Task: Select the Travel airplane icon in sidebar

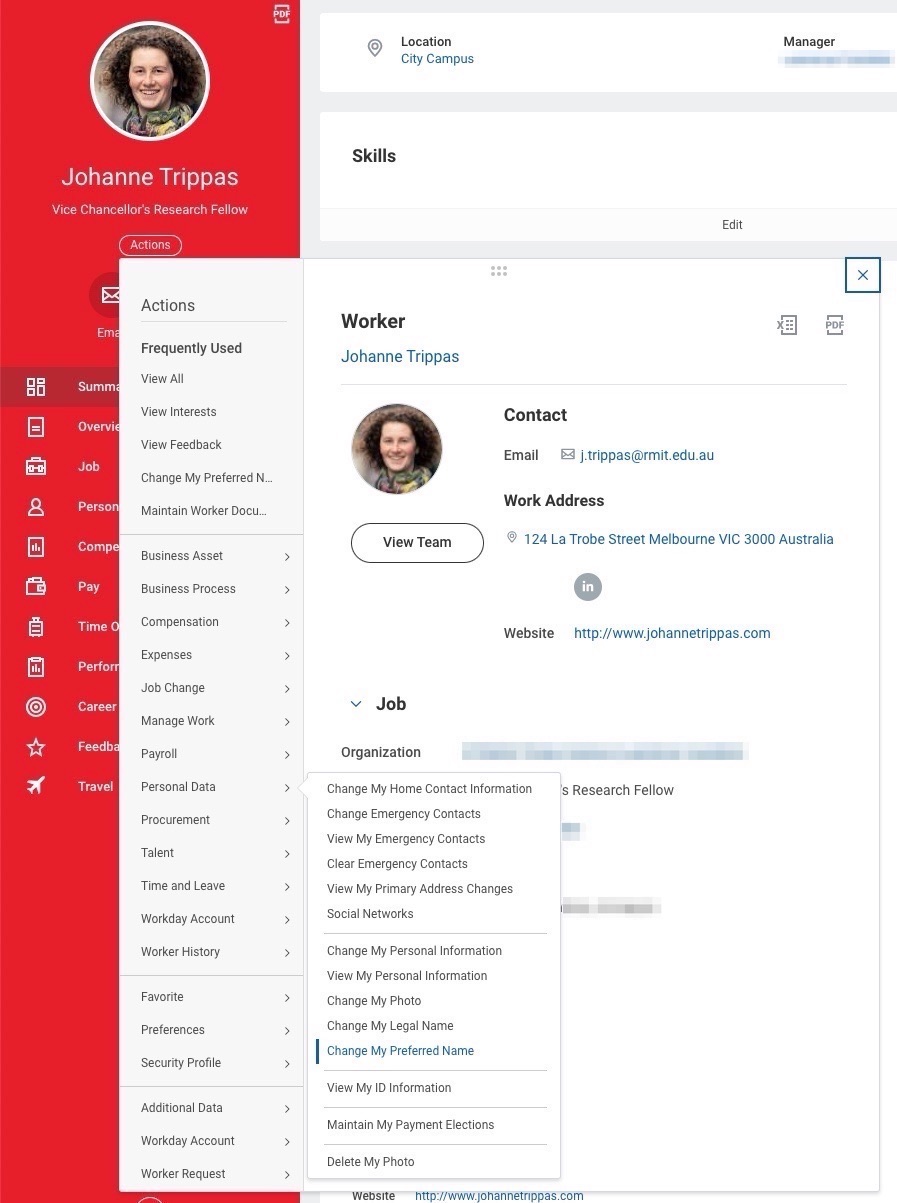Action: click(36, 786)
